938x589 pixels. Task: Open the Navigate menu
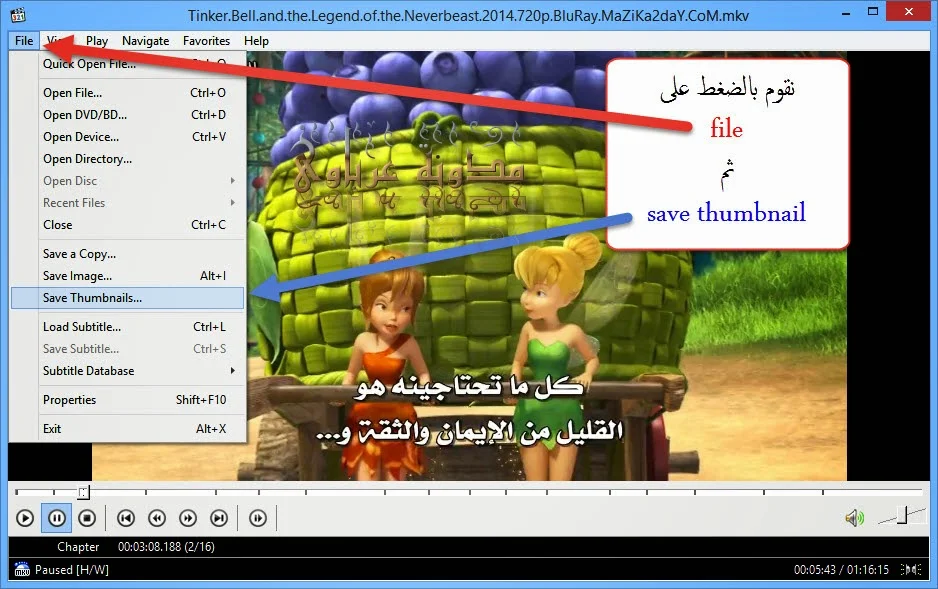point(145,41)
